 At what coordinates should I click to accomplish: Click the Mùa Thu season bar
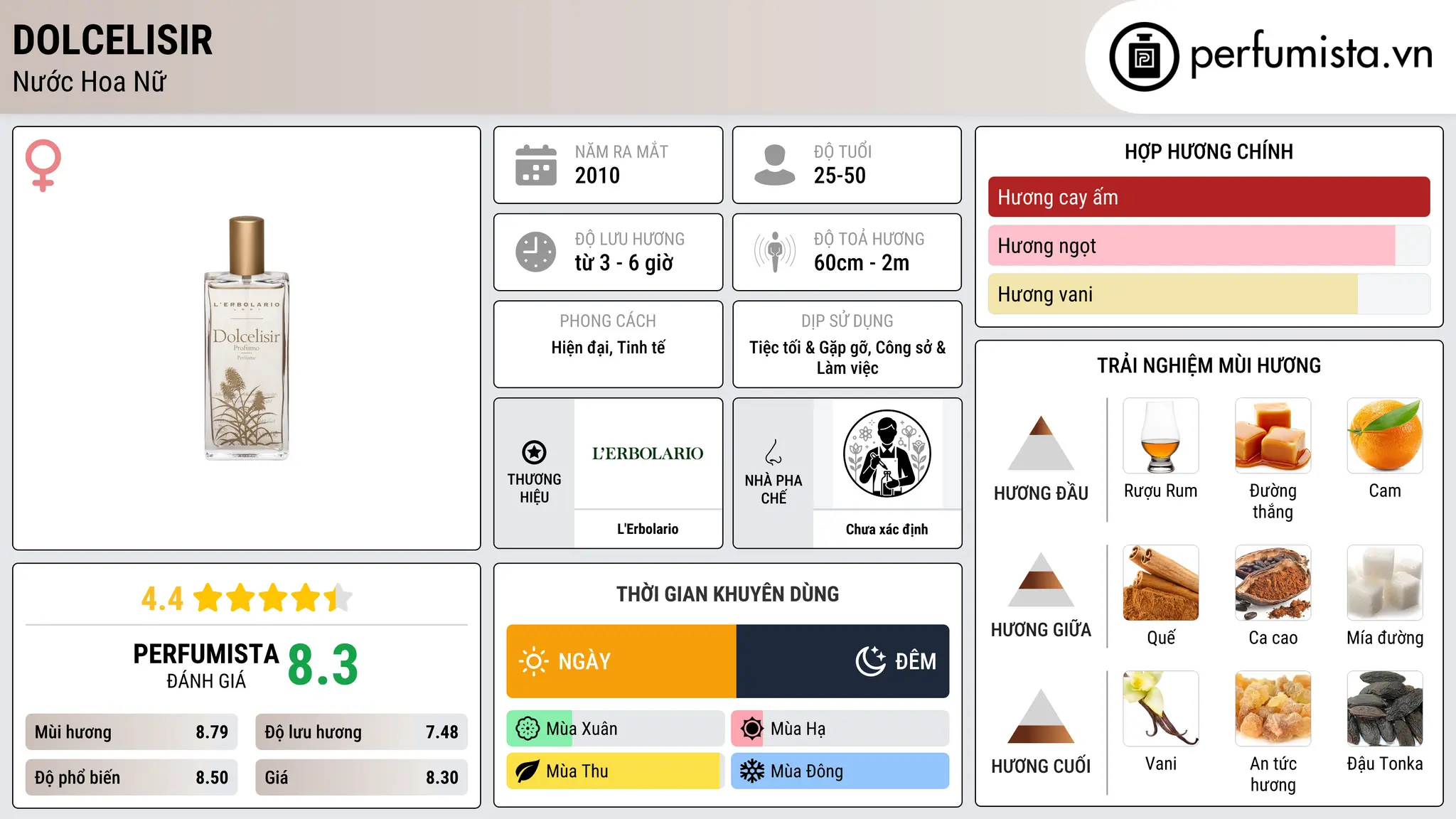(616, 771)
